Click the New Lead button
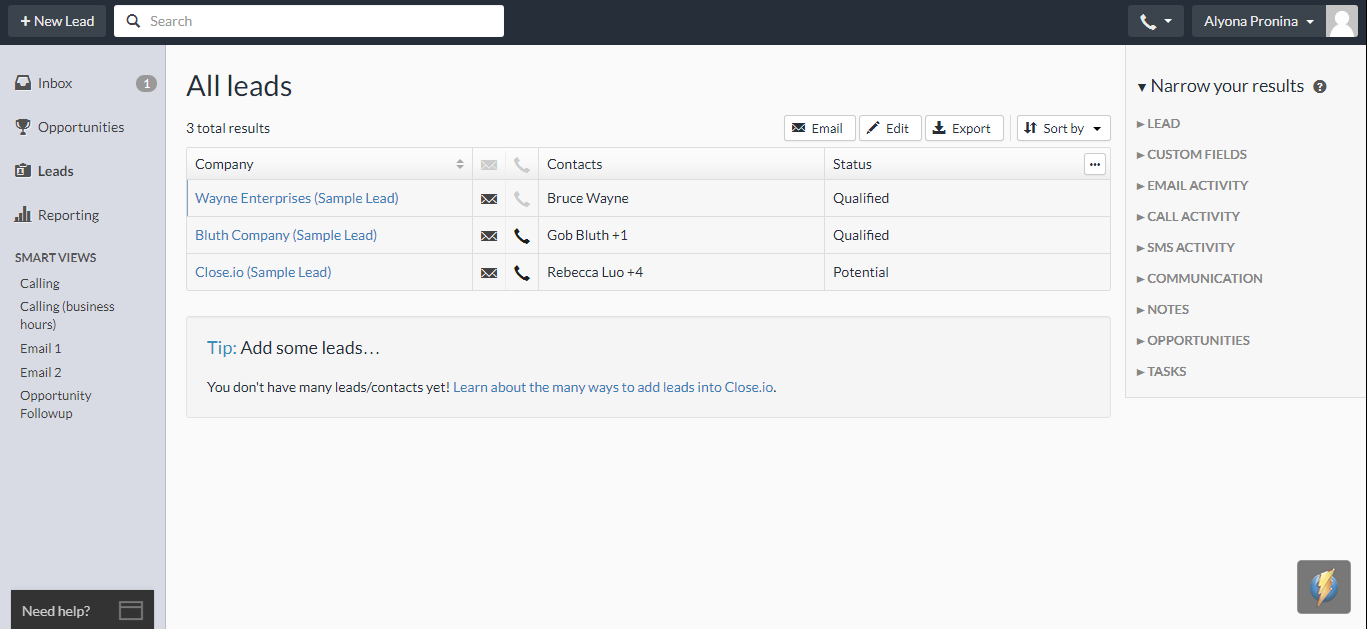 click(x=57, y=21)
